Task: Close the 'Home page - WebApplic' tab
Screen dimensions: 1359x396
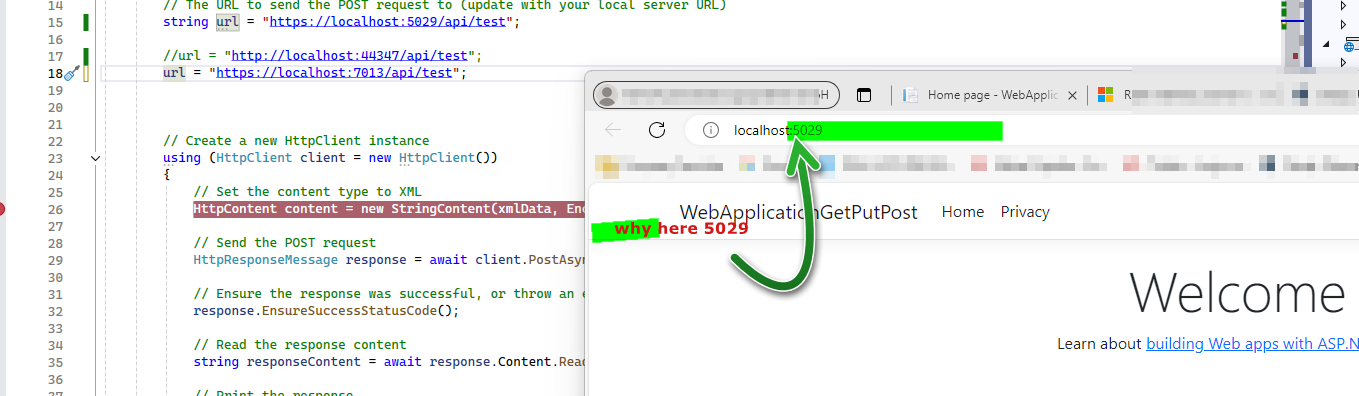Action: click(1072, 95)
